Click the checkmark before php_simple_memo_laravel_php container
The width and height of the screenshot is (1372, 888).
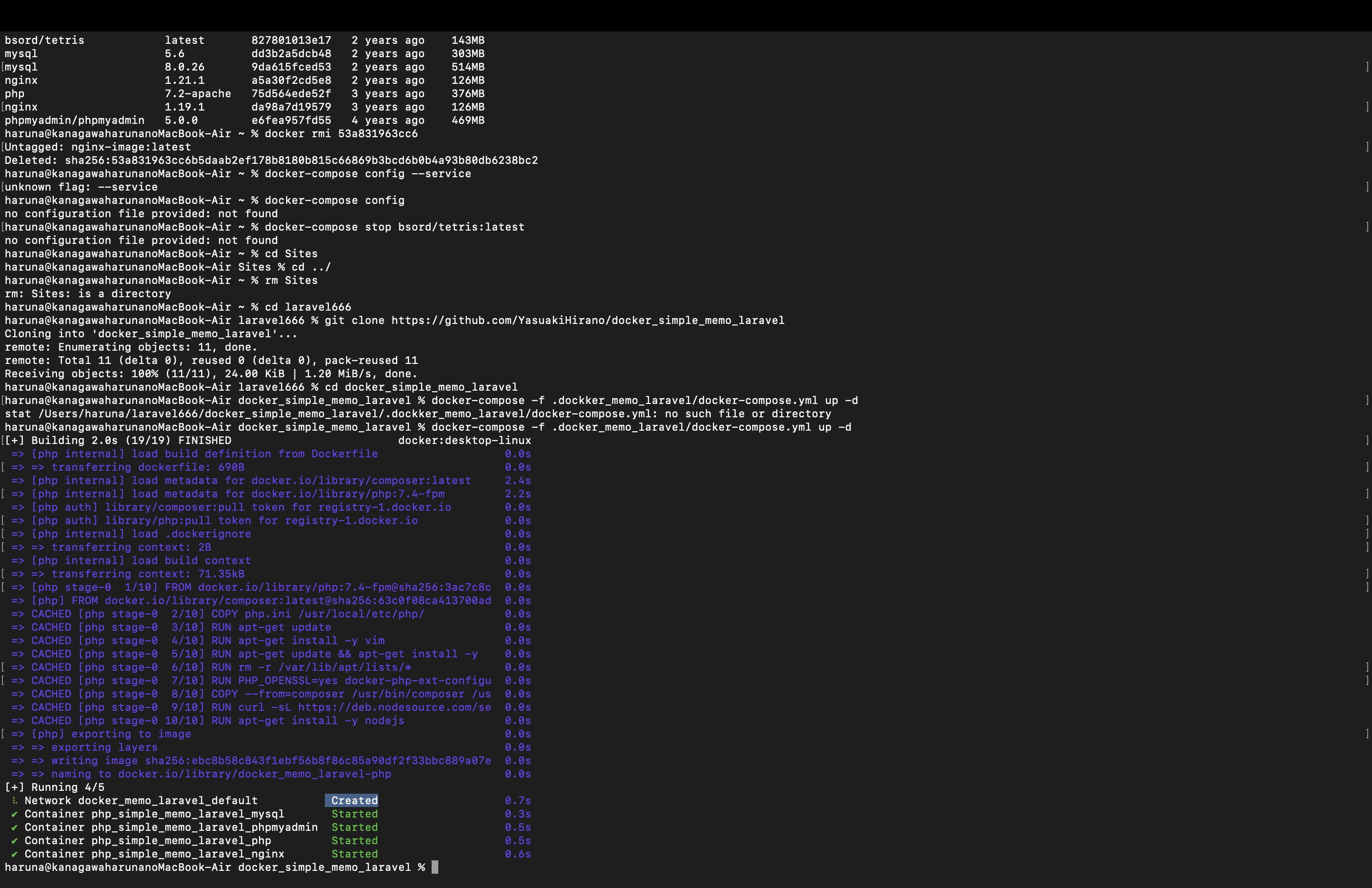(x=14, y=841)
